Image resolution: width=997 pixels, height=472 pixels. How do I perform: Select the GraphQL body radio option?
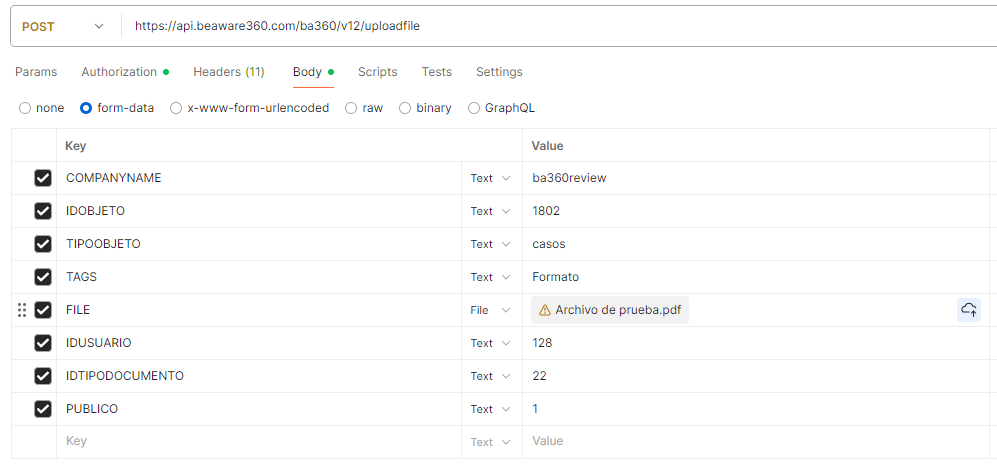pyautogui.click(x=474, y=108)
